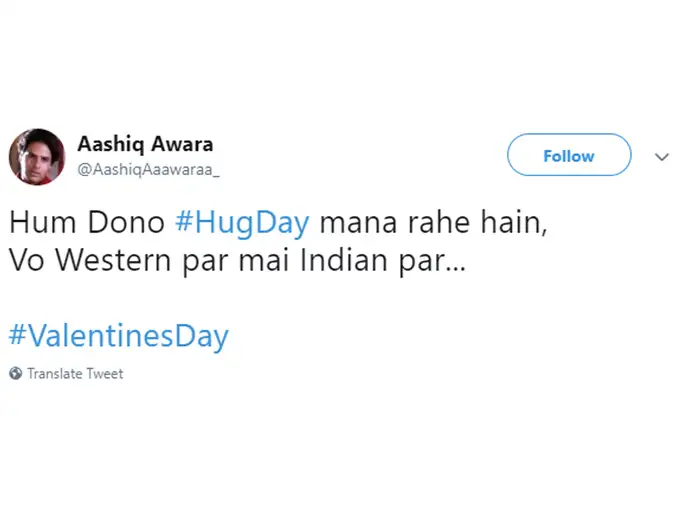Browse the ValentinesDay tag below the tweet
Screen dimensions: 680x510
pyautogui.click(x=118, y=334)
